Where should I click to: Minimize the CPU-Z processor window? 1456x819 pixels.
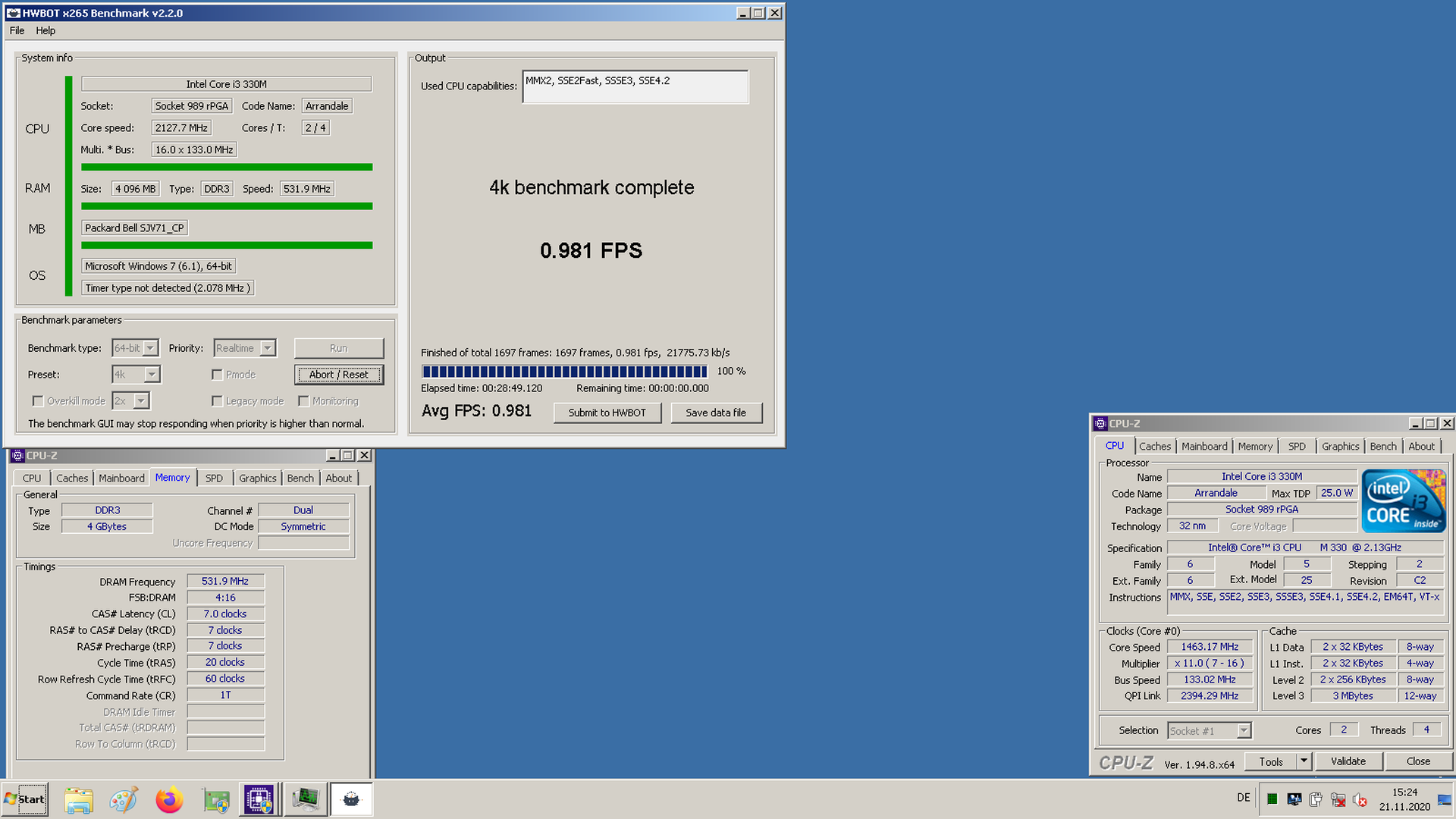point(1415,423)
